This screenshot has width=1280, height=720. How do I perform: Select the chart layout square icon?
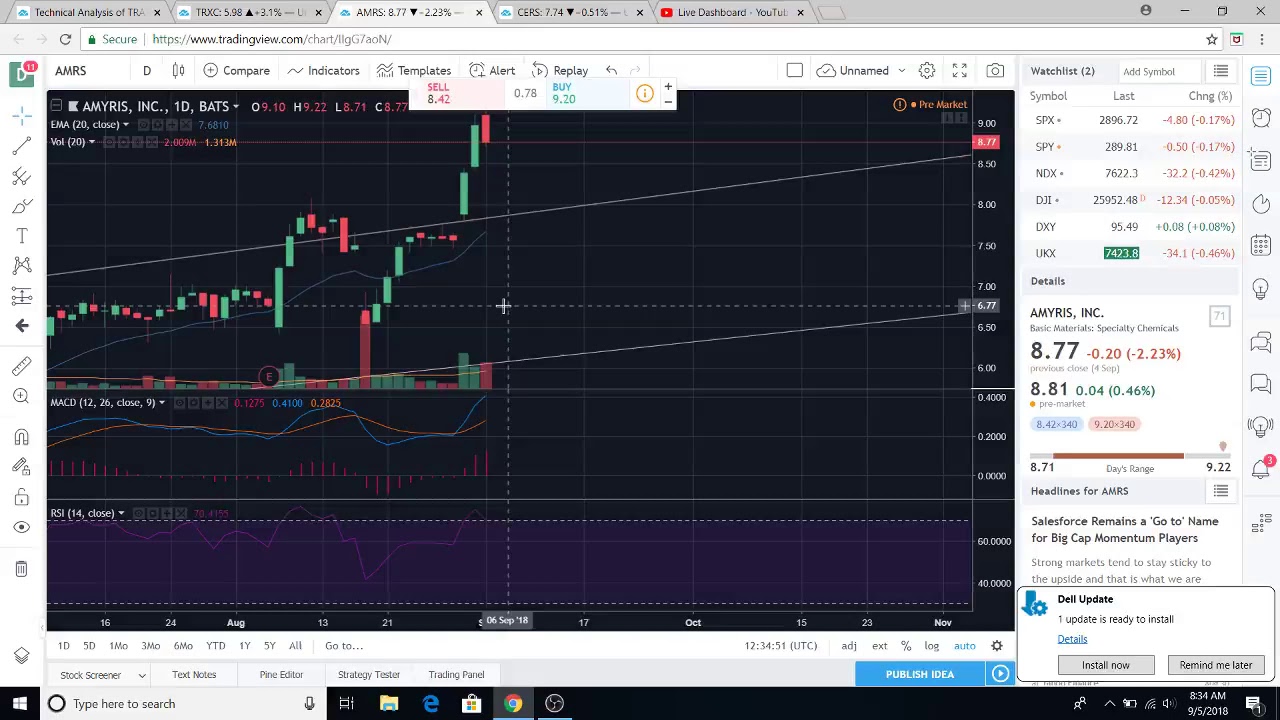(x=794, y=71)
